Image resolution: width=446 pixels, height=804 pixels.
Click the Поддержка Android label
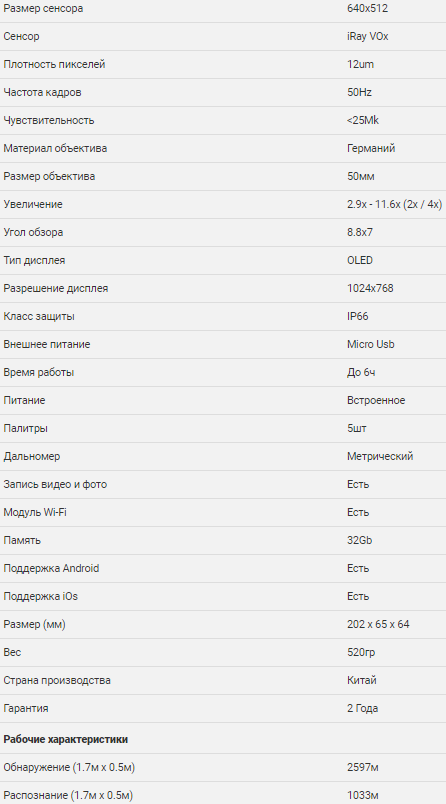click(x=51, y=568)
